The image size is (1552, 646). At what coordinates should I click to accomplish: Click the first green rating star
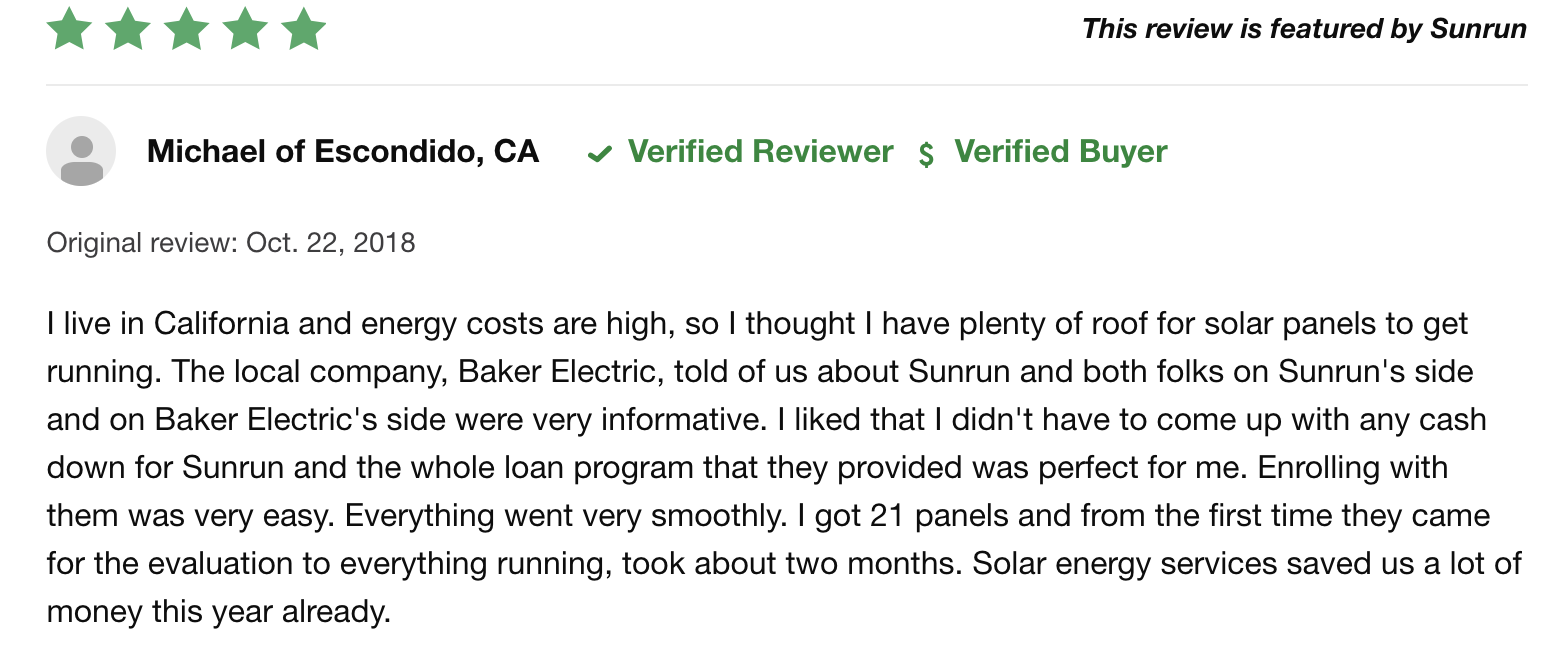tap(69, 28)
